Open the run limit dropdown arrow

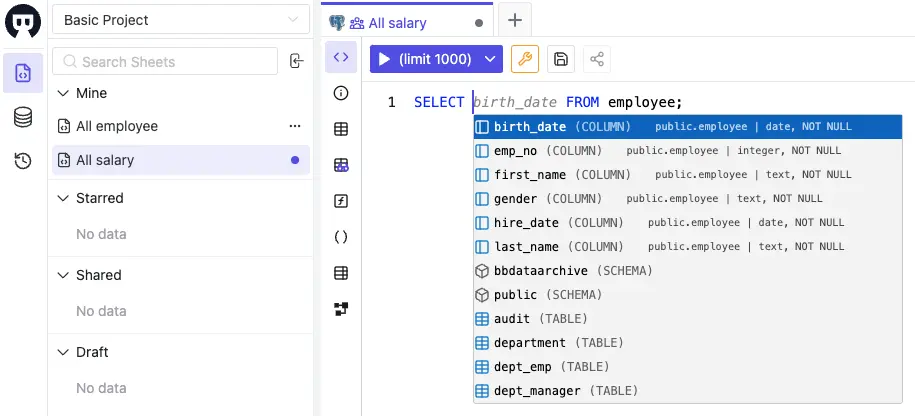tap(490, 59)
